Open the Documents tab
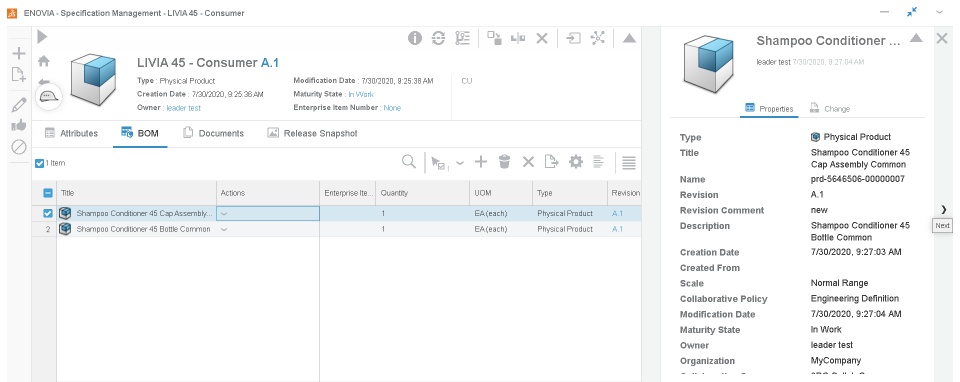Screen dimensions: 960x382 (213, 133)
